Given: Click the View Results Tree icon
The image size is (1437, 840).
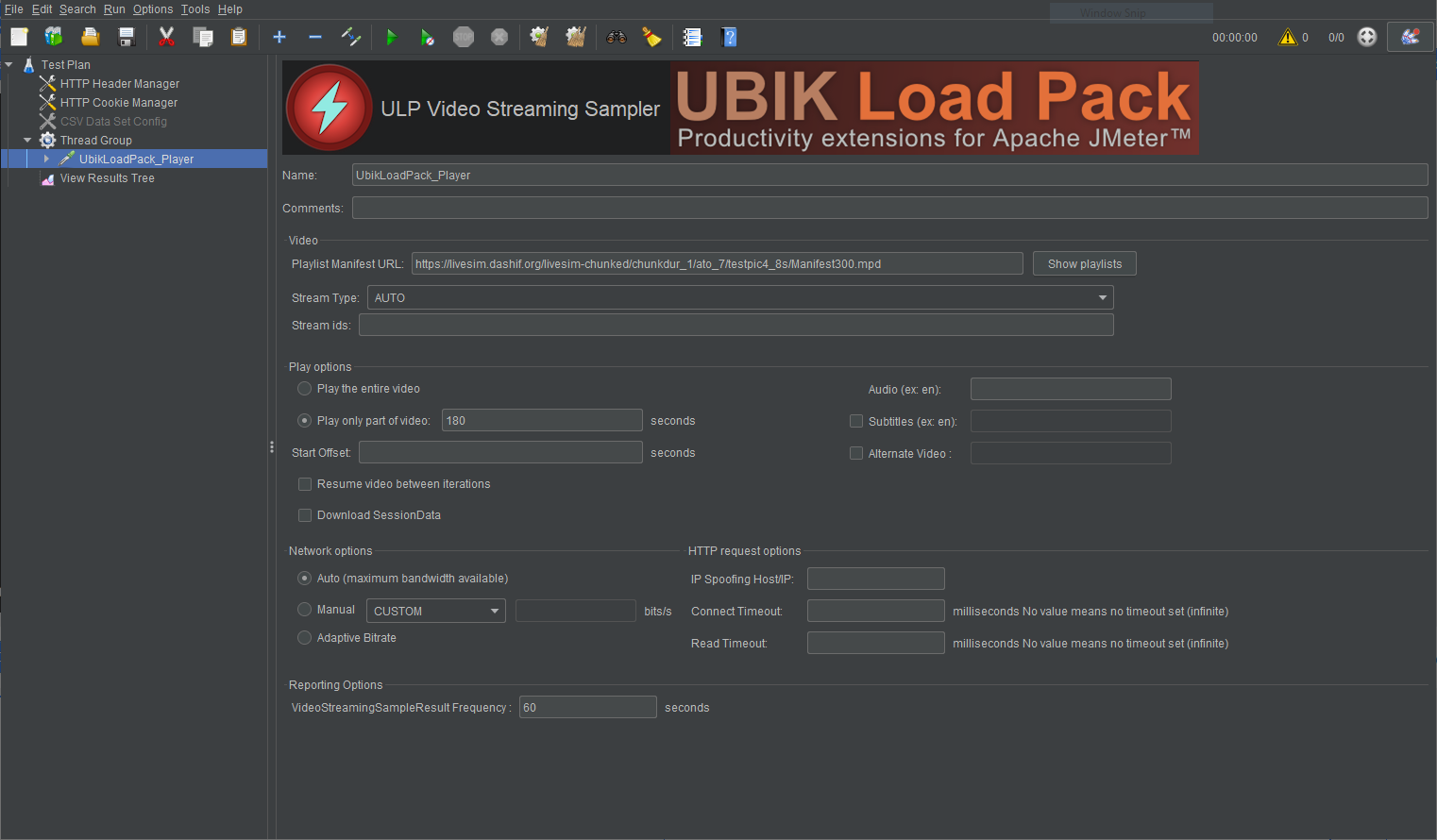Looking at the screenshot, I should [x=47, y=178].
